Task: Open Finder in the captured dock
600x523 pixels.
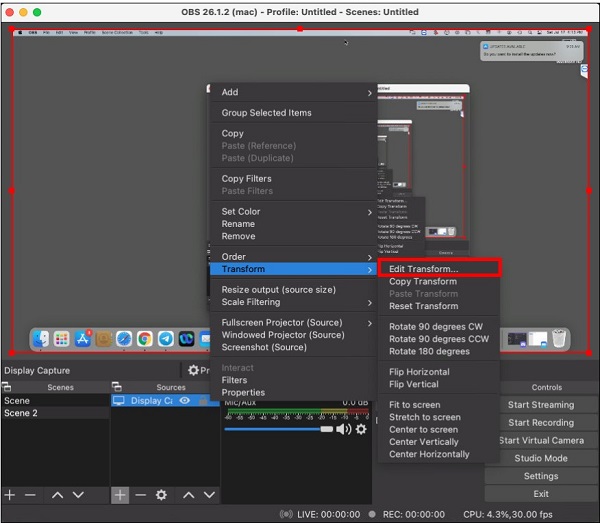Action: click(x=41, y=339)
